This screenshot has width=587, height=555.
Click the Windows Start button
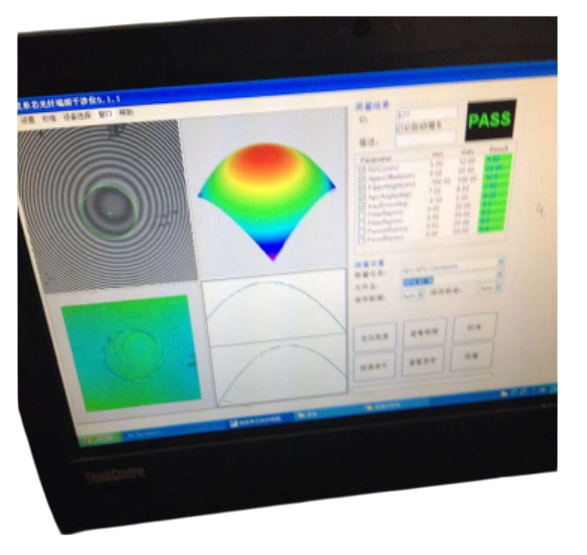[100, 438]
